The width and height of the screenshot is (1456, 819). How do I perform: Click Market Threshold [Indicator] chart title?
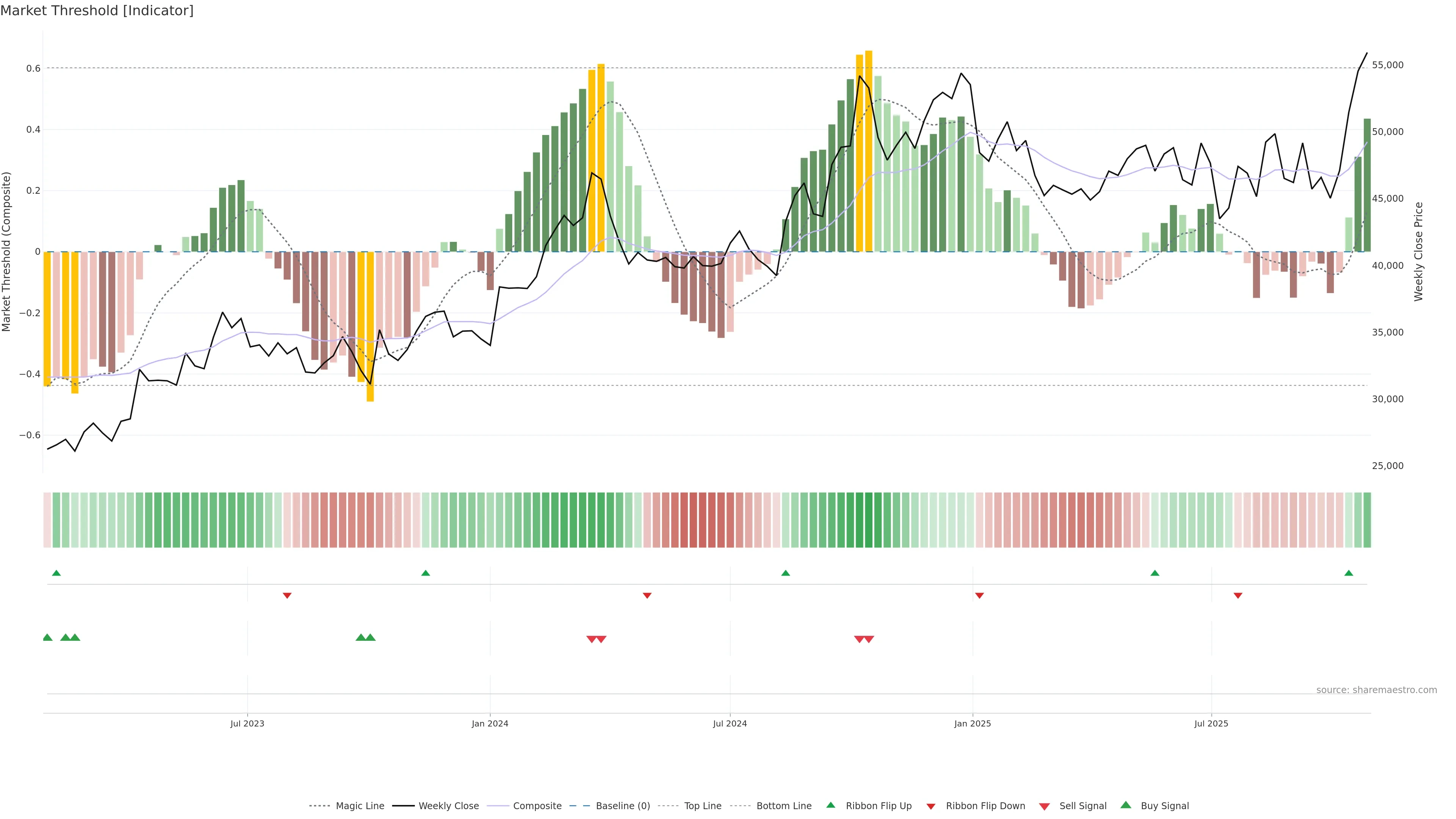97,11
